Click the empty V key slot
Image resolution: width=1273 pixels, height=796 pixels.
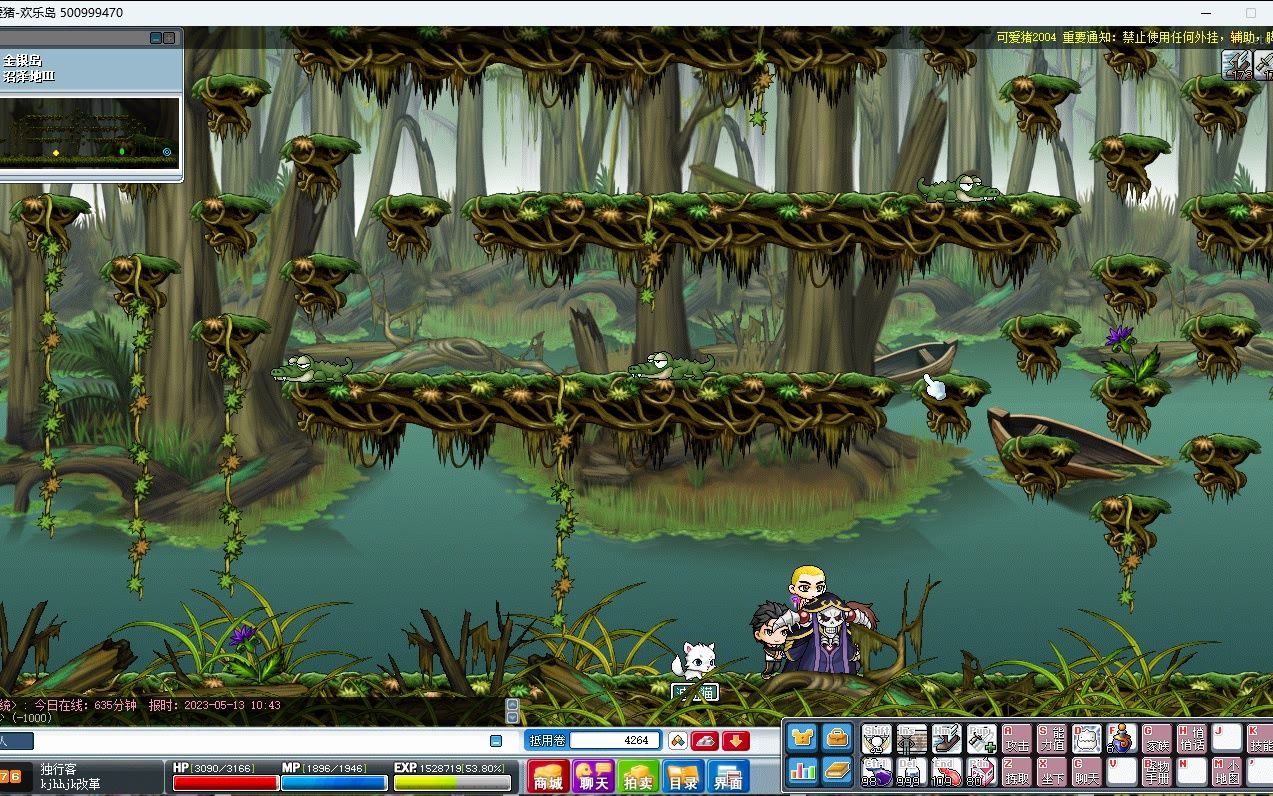point(1122,771)
